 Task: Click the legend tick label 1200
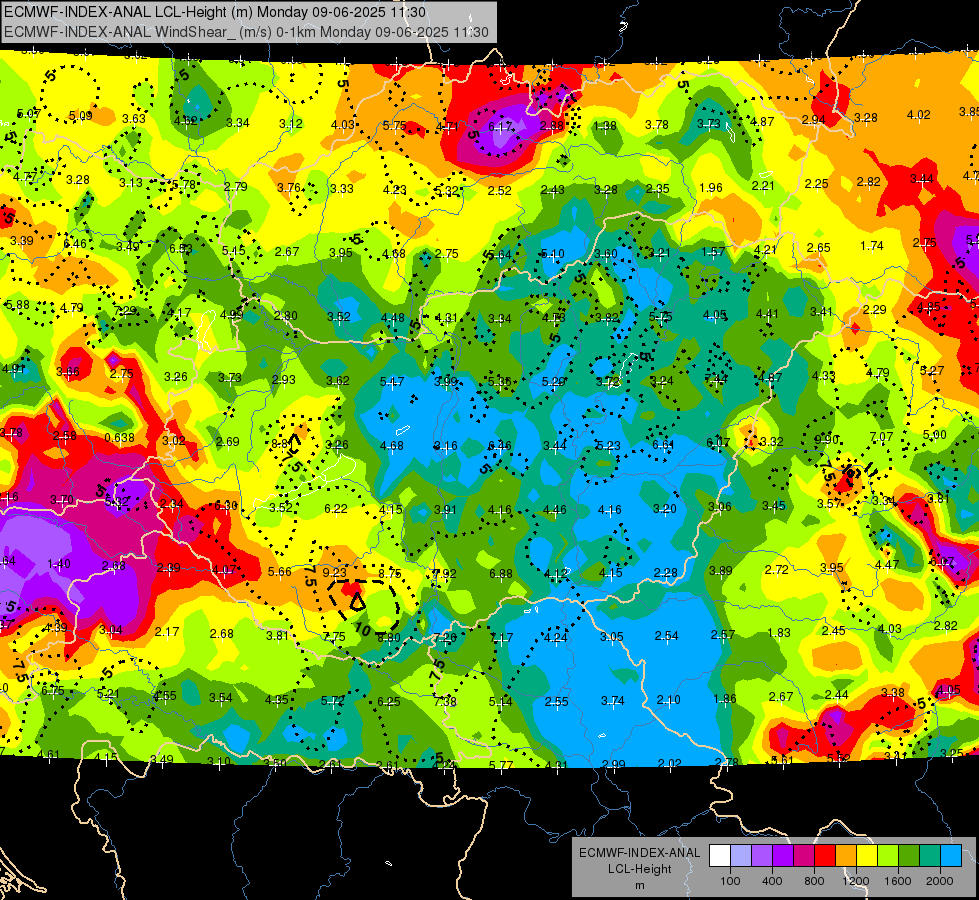856,881
